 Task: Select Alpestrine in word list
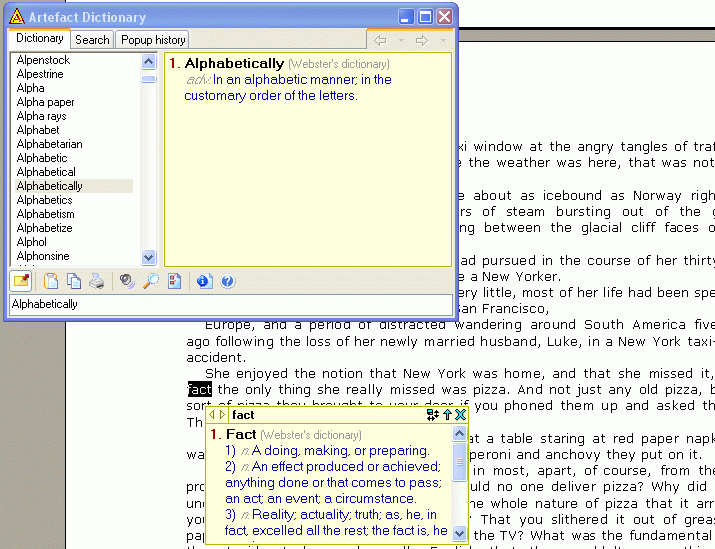(40, 74)
